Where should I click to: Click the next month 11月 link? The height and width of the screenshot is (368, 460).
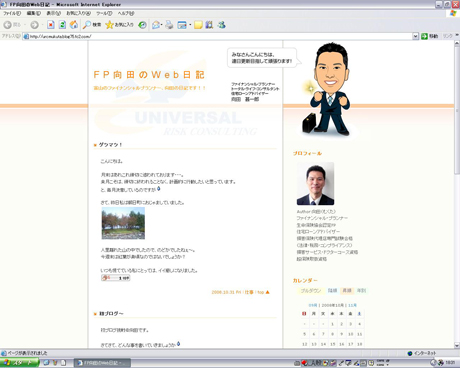coord(352,305)
